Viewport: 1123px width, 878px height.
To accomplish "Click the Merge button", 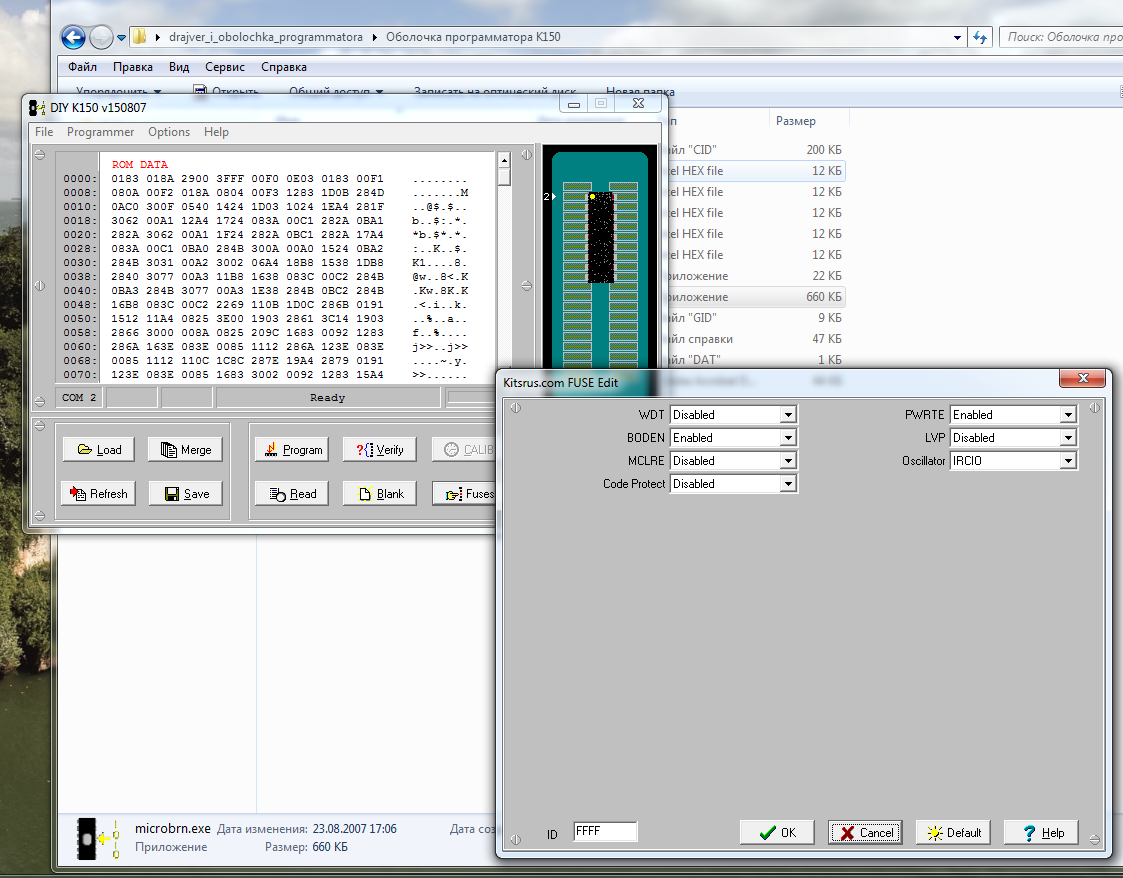I will (x=185, y=450).
